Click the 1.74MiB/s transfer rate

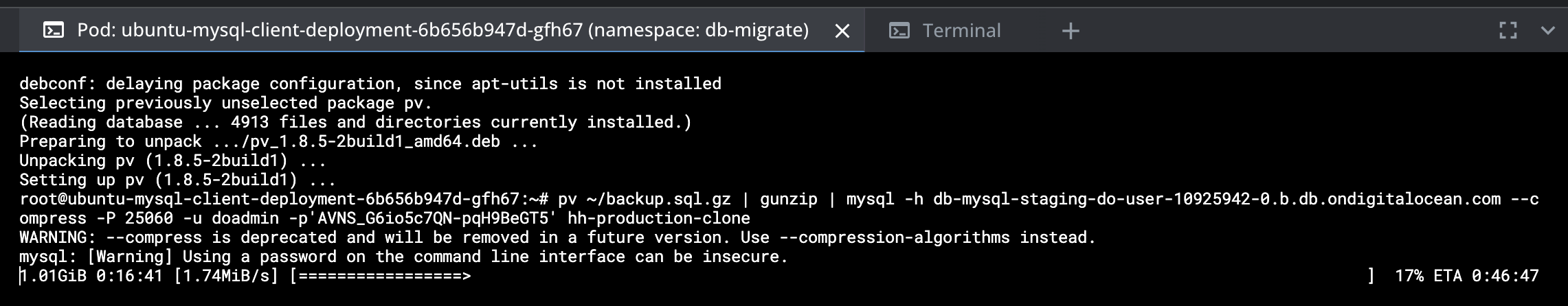[226, 276]
